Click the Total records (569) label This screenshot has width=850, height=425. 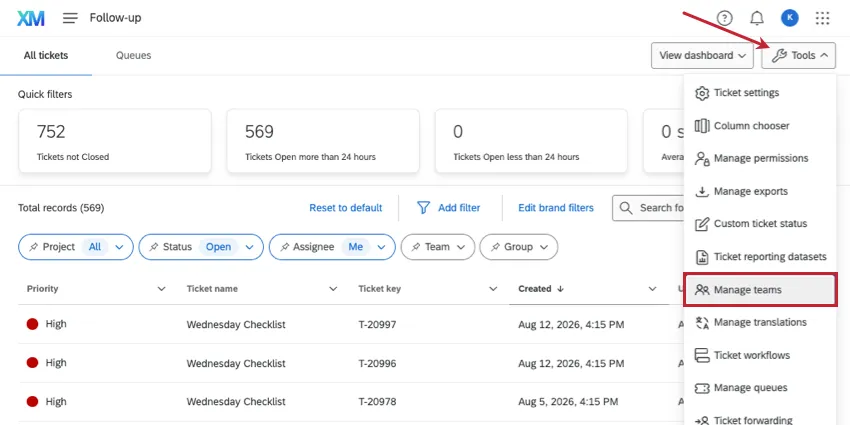point(61,208)
